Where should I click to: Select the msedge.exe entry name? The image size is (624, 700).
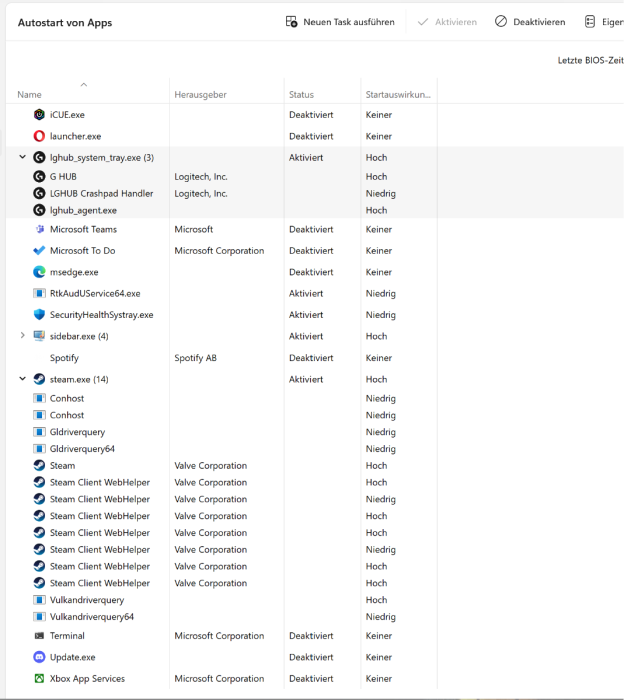point(74,272)
